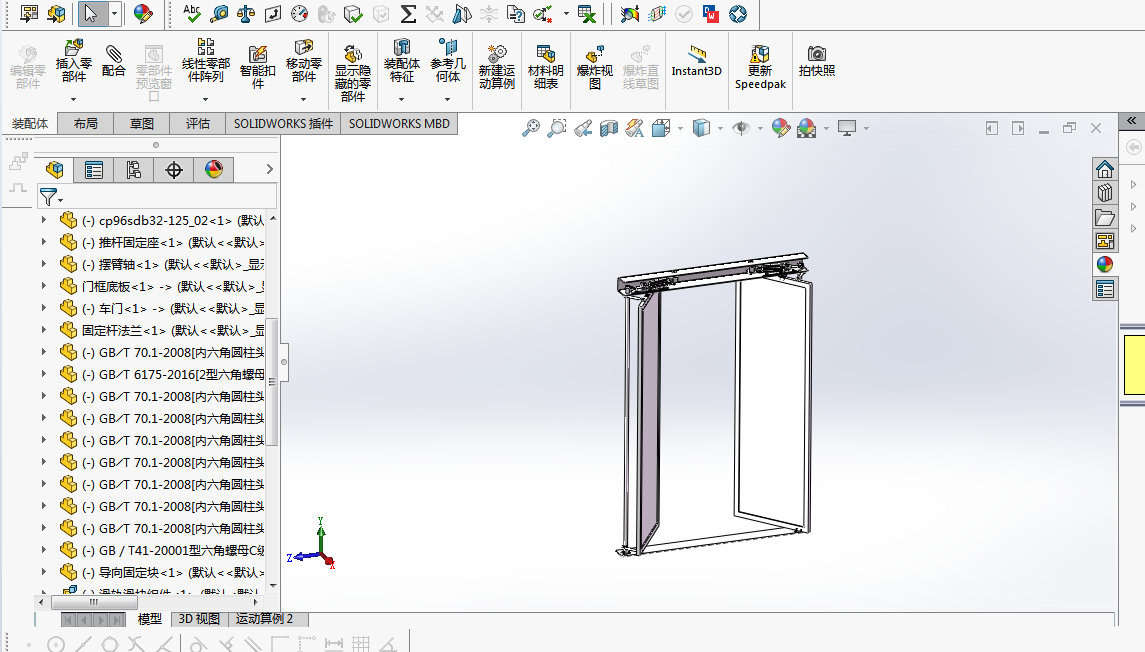The width and height of the screenshot is (1145, 652).
Task: Show more manager tabs with right chevron
Action: point(269,169)
